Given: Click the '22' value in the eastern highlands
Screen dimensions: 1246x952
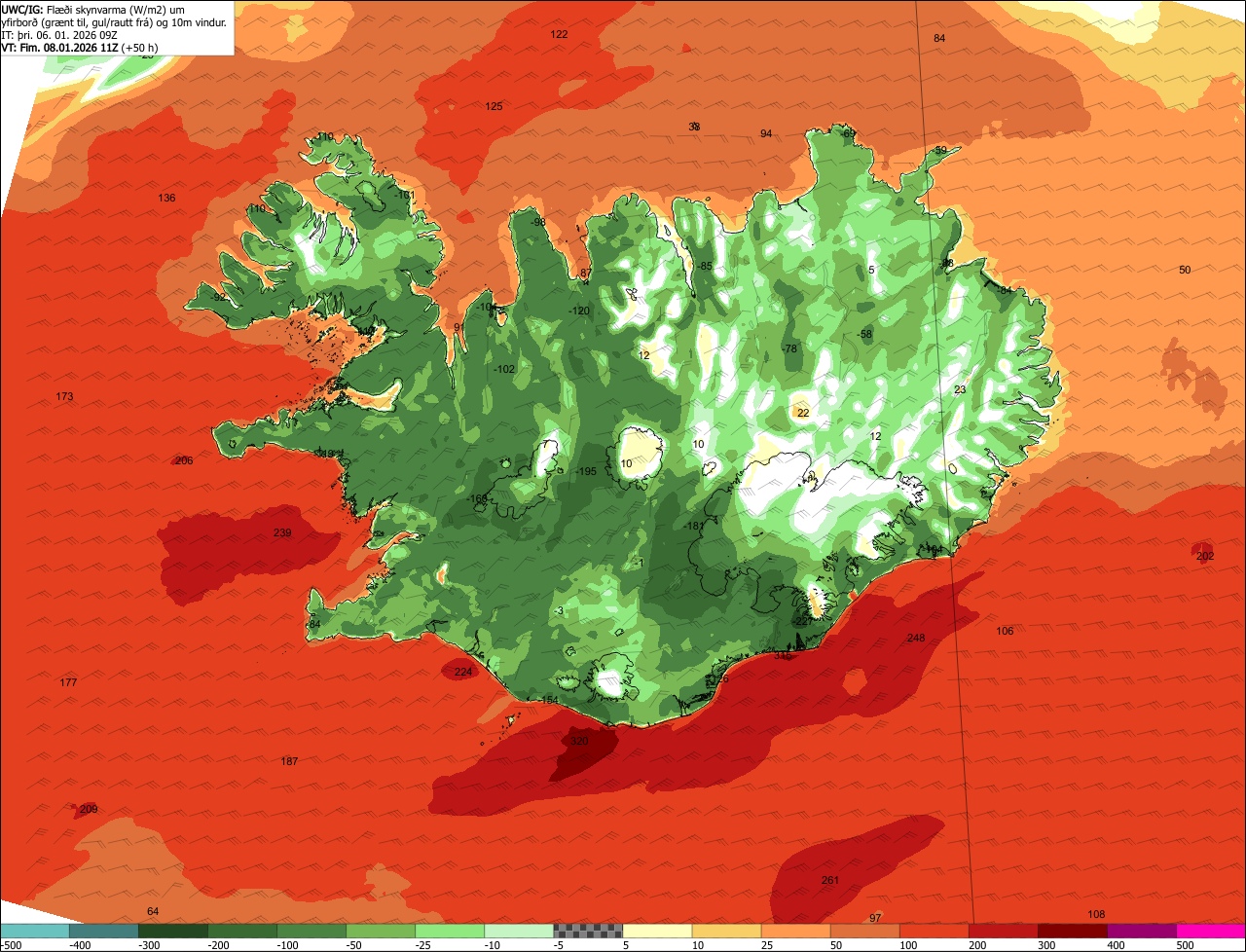Looking at the screenshot, I should coord(803,413).
